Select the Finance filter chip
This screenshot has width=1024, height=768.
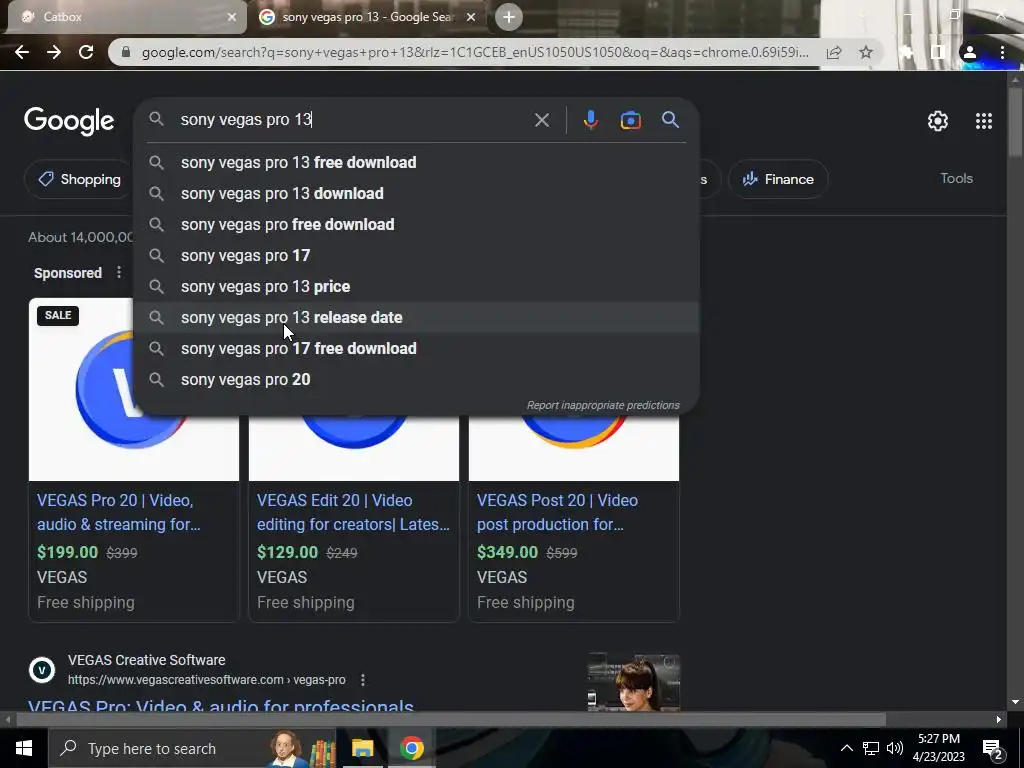click(x=778, y=179)
